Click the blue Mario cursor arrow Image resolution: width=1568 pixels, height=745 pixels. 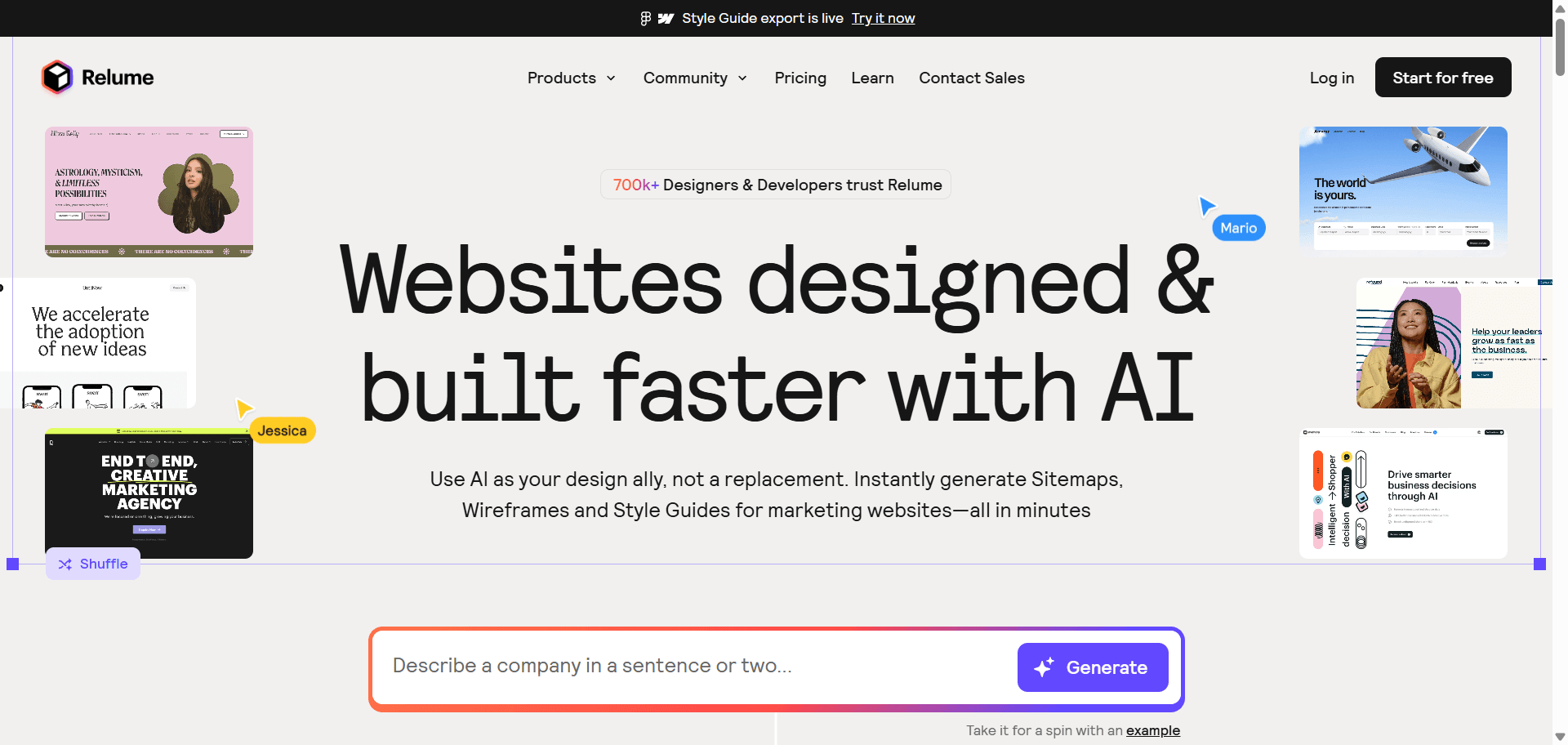click(1206, 205)
